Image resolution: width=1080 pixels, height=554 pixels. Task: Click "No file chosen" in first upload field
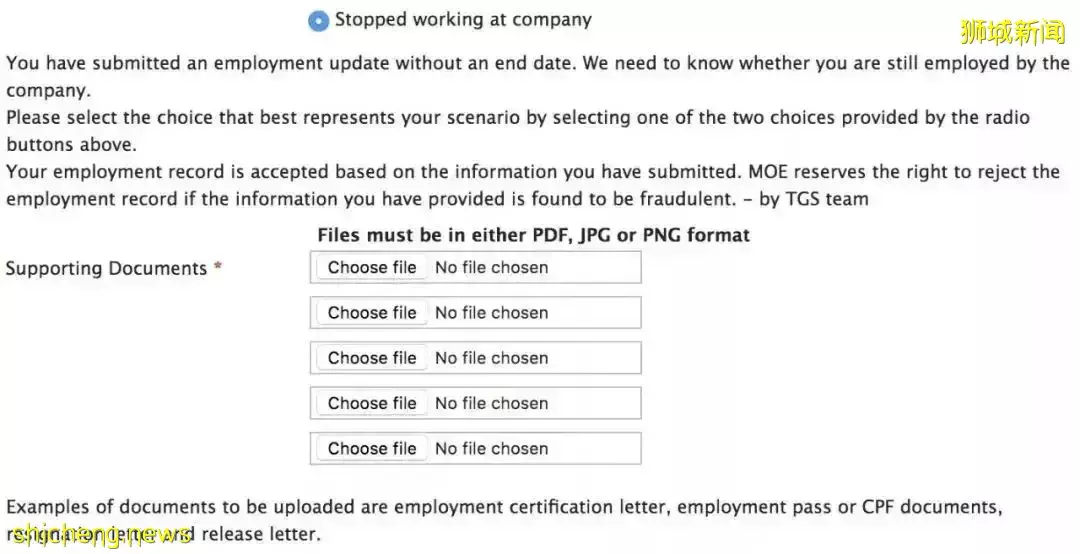(x=491, y=268)
